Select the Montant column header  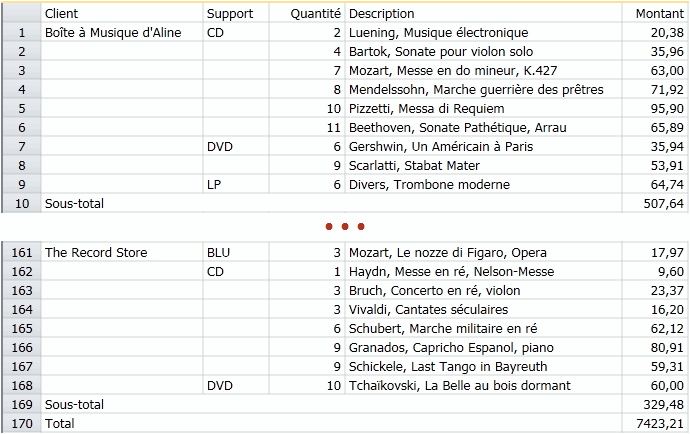click(x=659, y=14)
